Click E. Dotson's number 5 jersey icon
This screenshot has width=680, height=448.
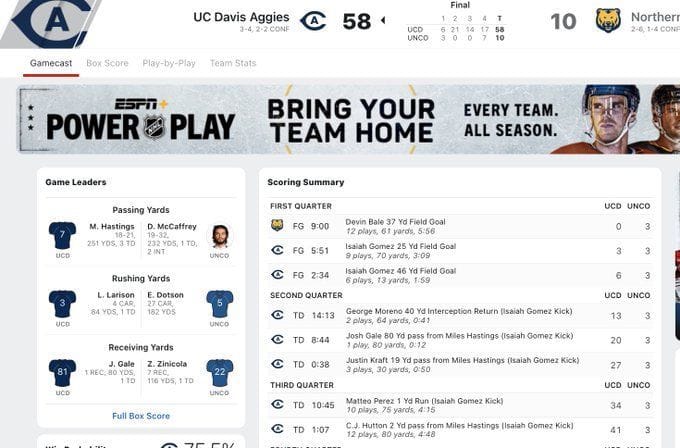220,303
